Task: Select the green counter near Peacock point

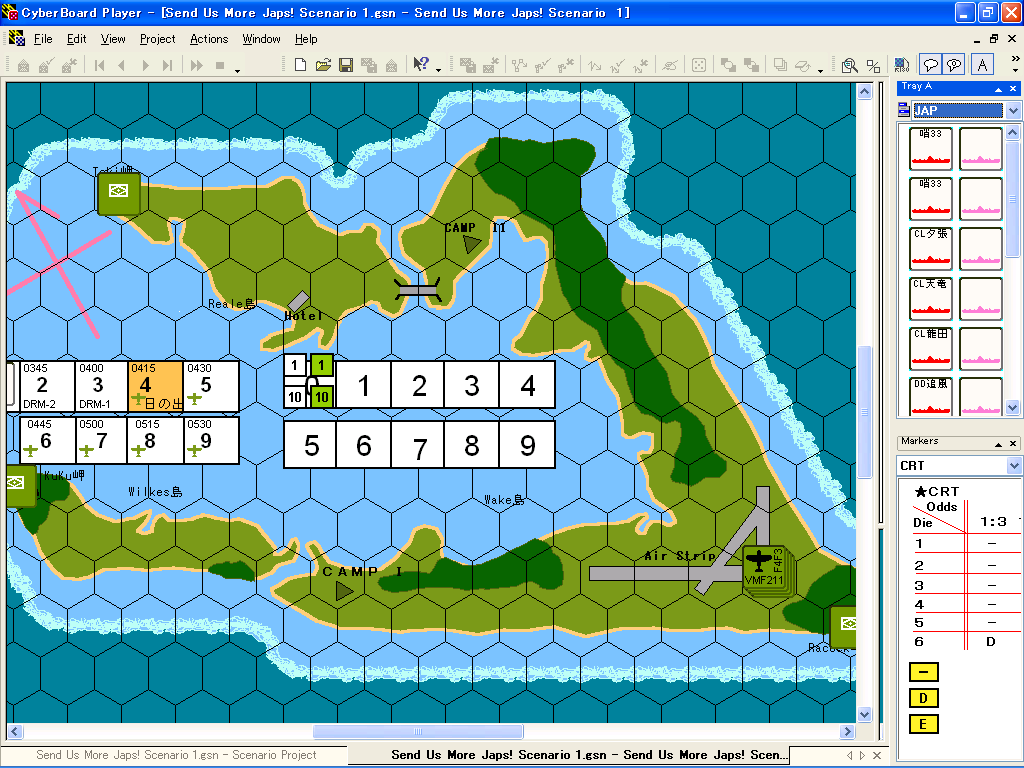Action: coord(844,627)
